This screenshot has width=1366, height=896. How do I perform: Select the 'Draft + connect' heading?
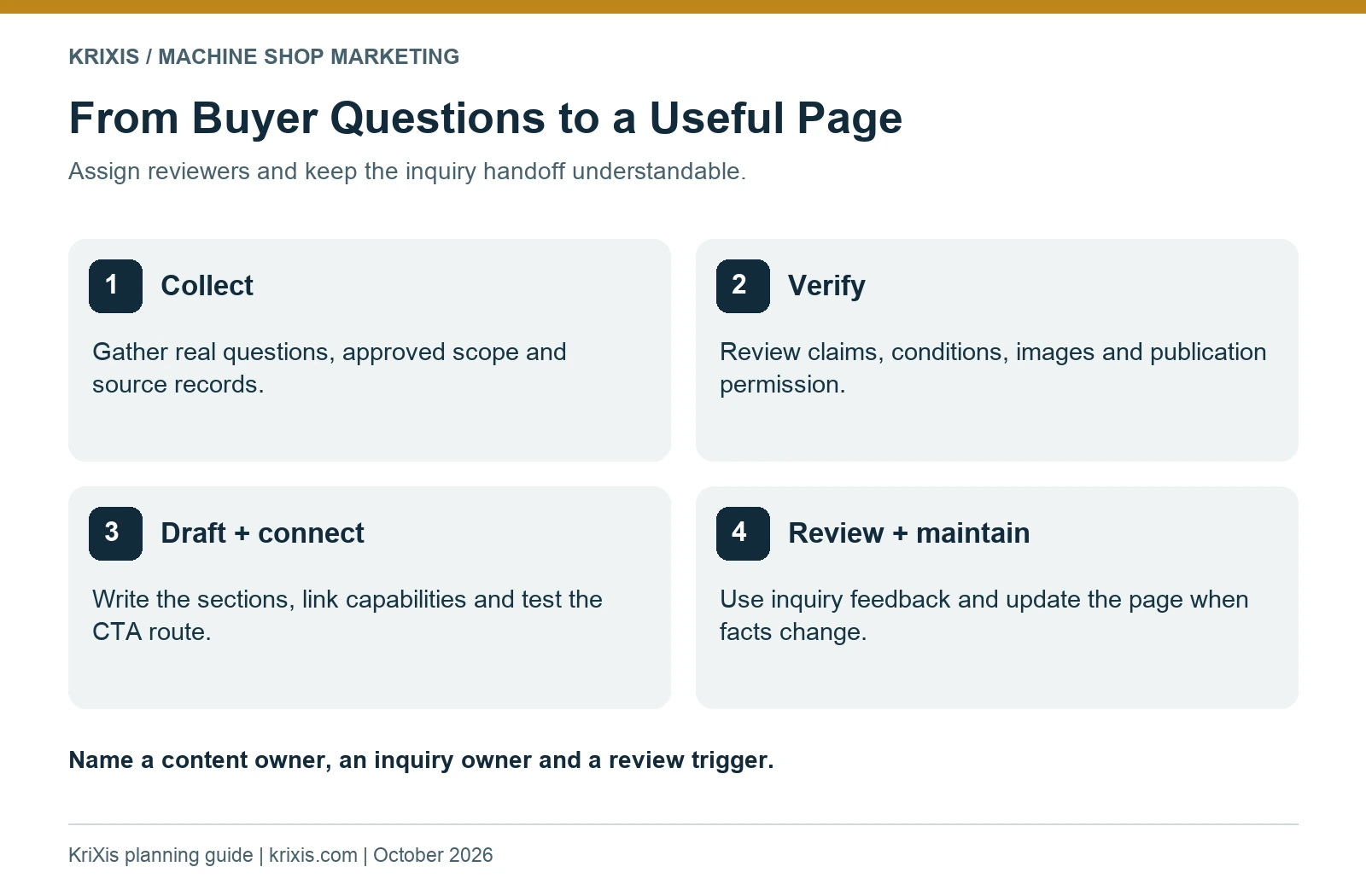click(x=262, y=533)
